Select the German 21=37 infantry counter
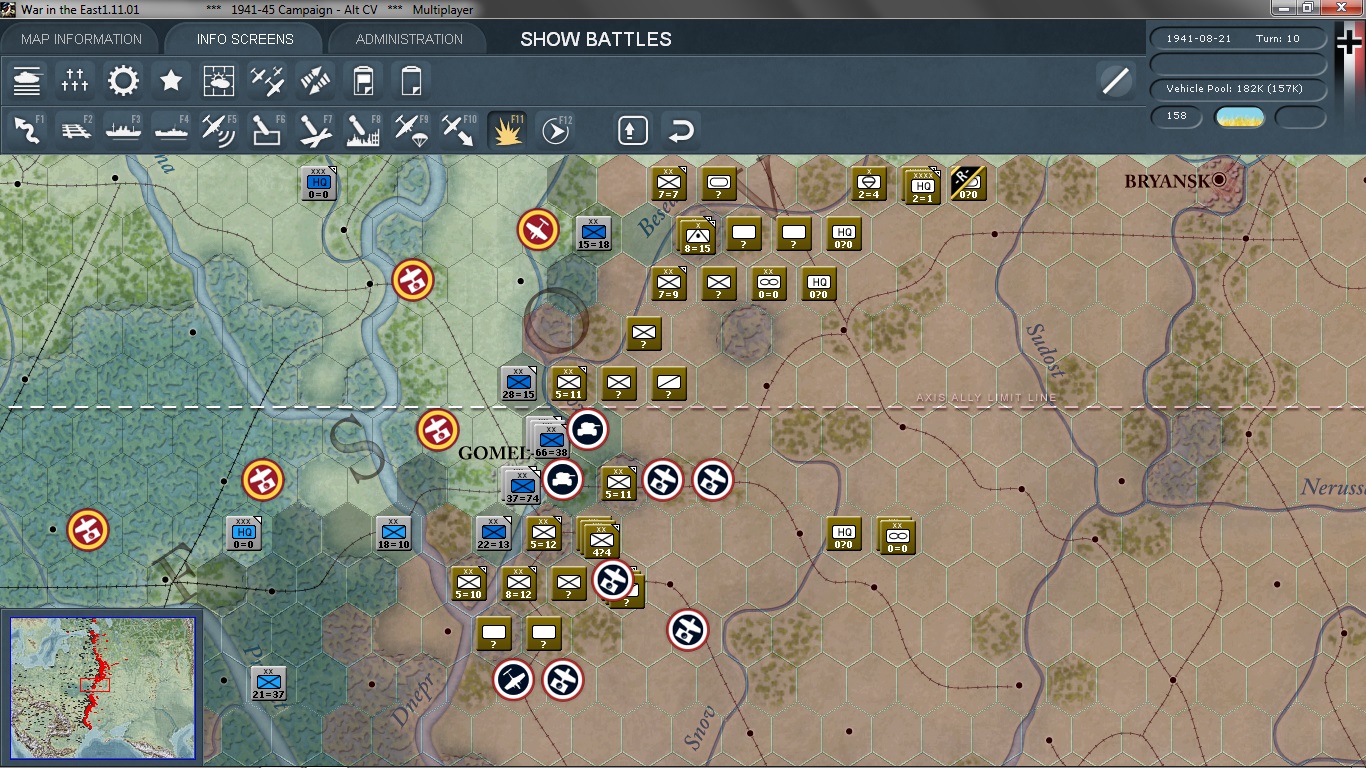The height and width of the screenshot is (768, 1366). (x=269, y=684)
